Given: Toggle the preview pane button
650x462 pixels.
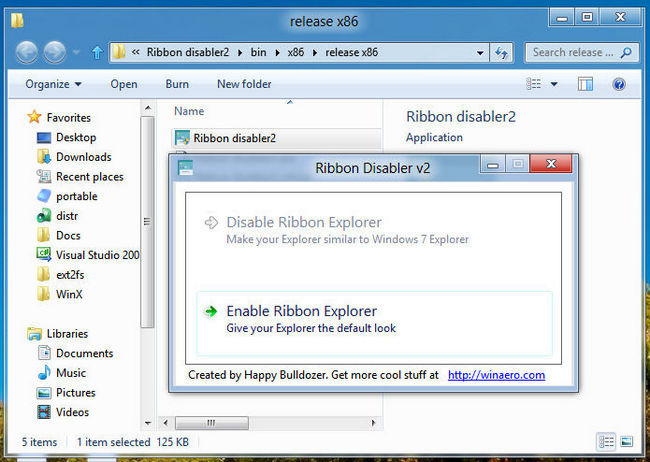Looking at the screenshot, I should coord(585,84).
